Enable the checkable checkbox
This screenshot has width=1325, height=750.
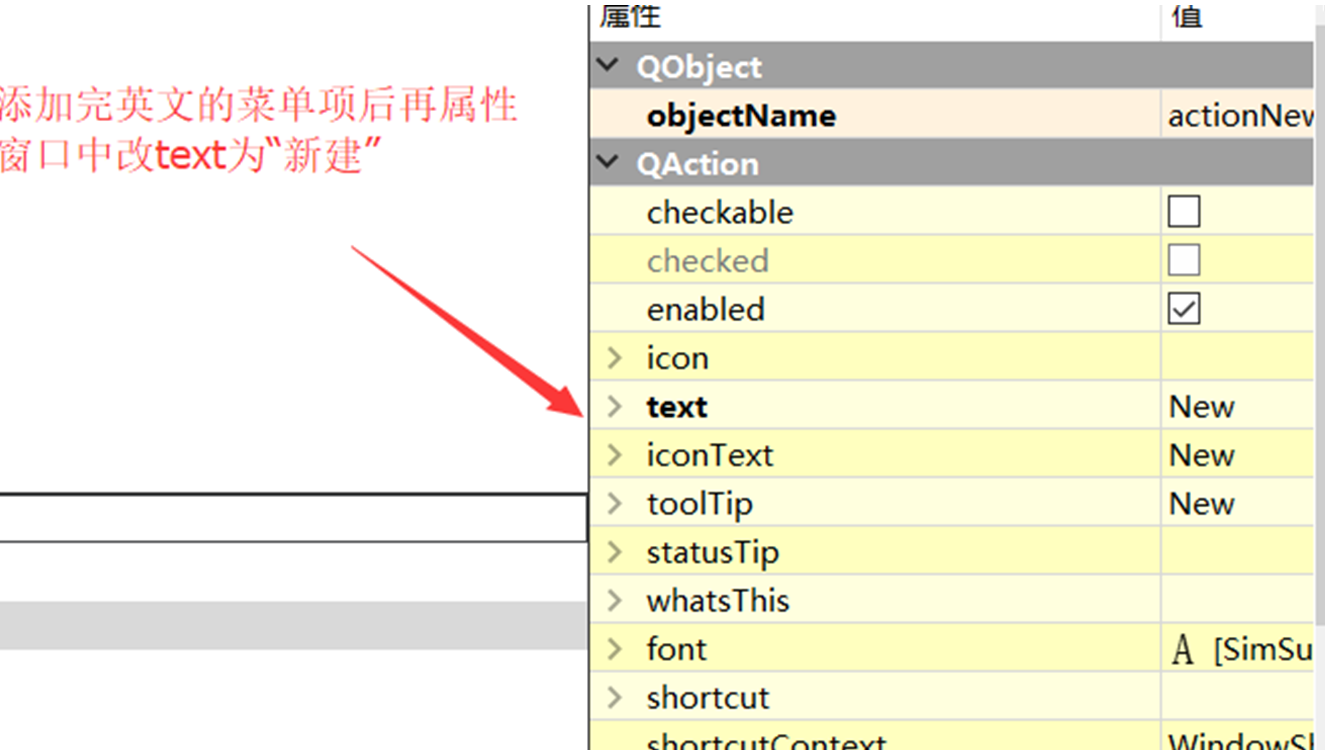[x=1184, y=212]
